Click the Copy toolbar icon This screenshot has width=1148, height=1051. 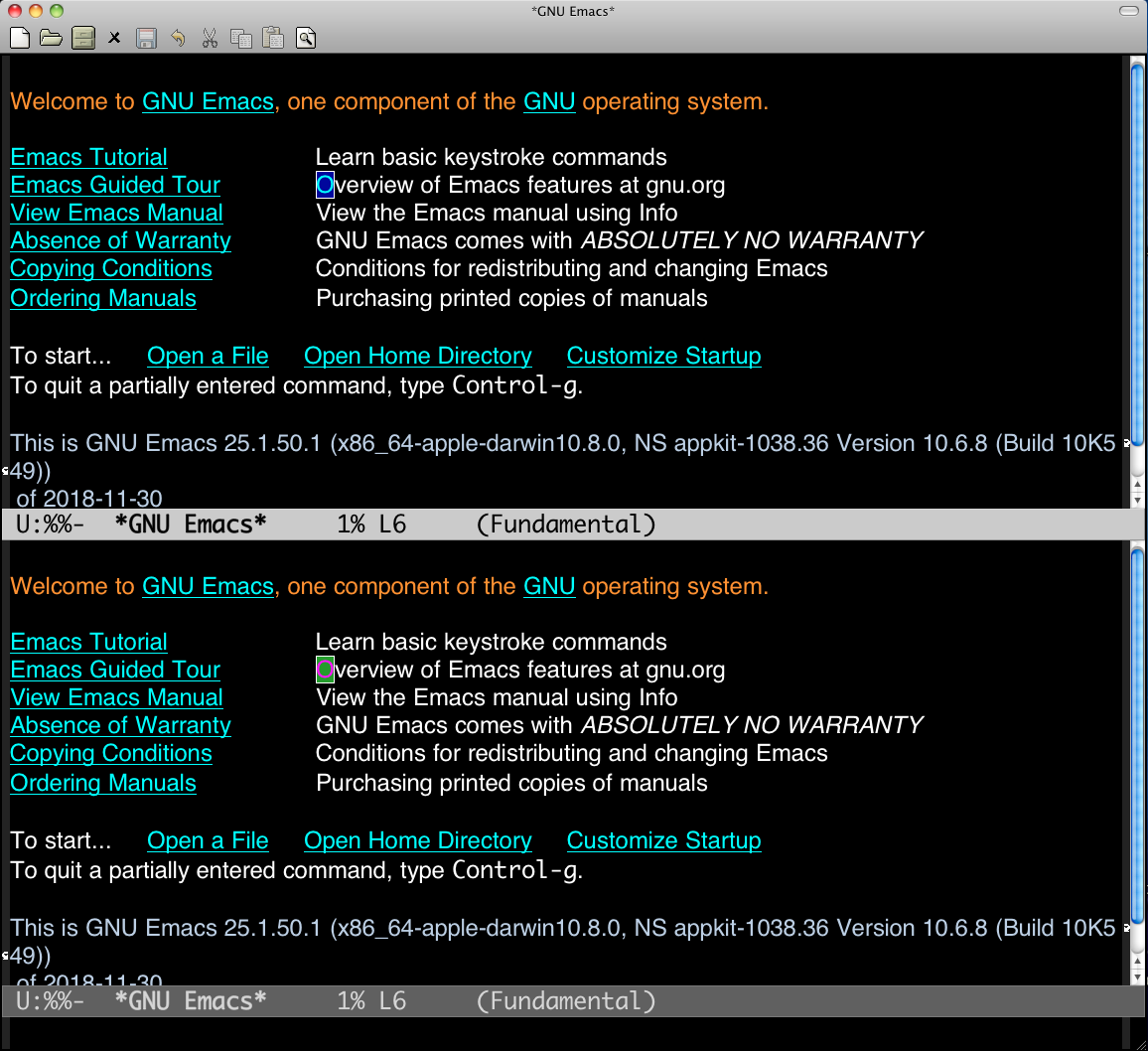tap(241, 38)
